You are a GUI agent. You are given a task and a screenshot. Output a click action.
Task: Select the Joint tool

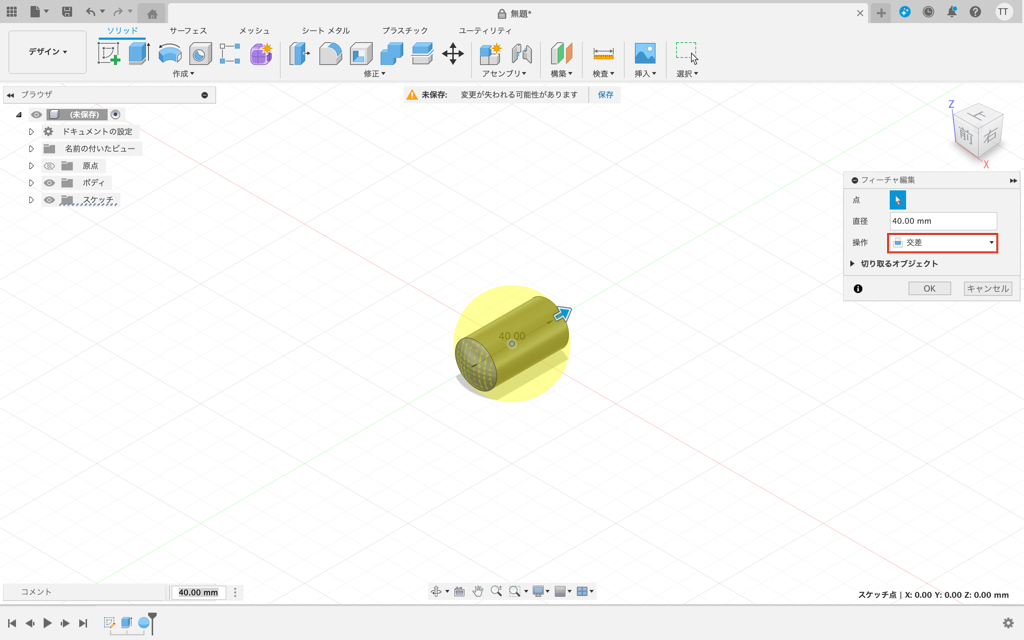(x=522, y=54)
